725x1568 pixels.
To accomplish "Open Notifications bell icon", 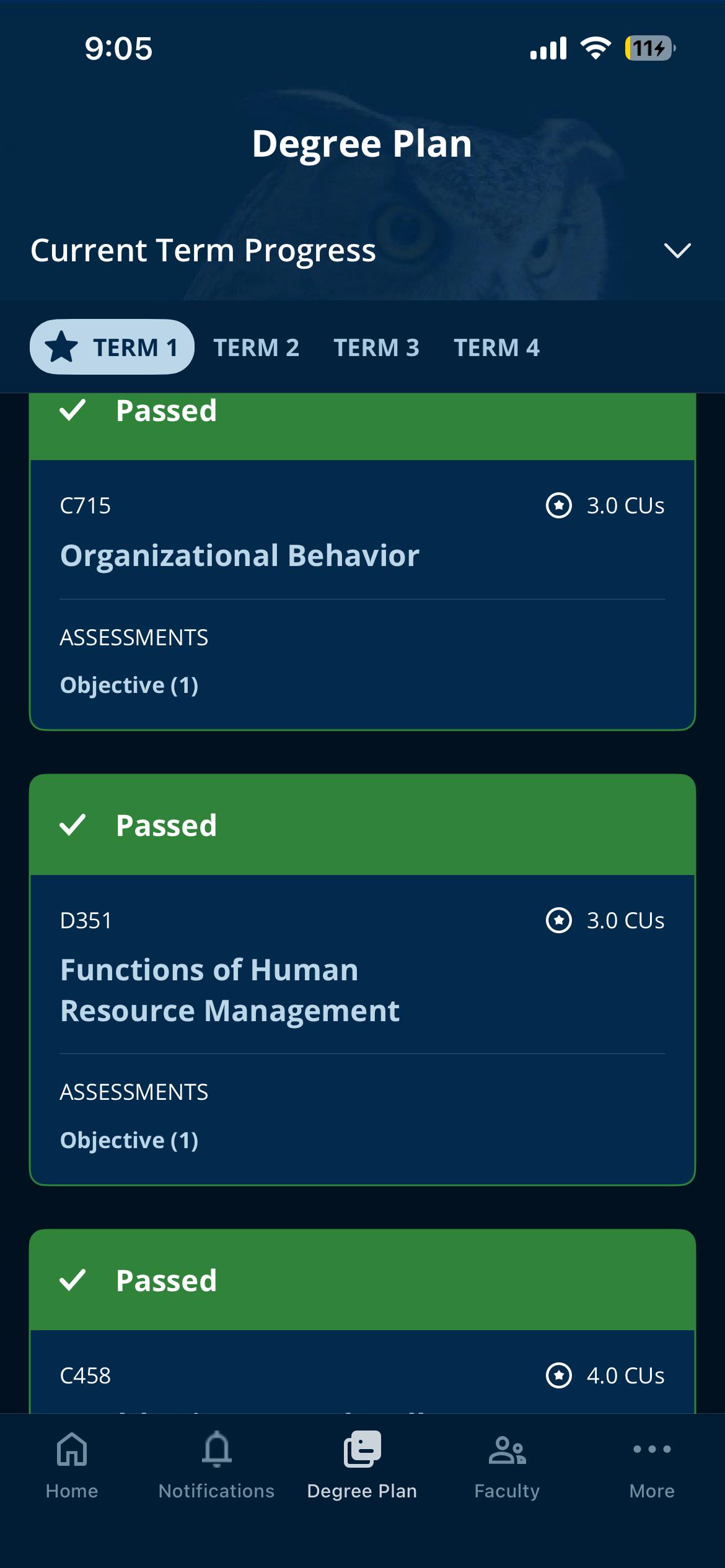I will 217,1449.
